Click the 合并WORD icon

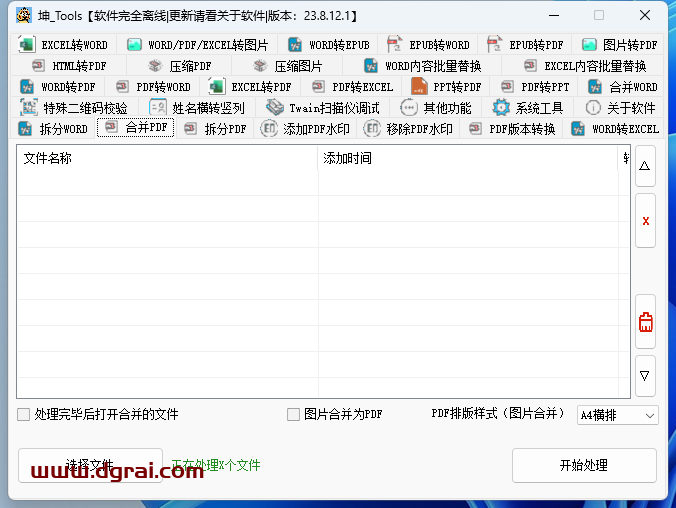[595, 87]
